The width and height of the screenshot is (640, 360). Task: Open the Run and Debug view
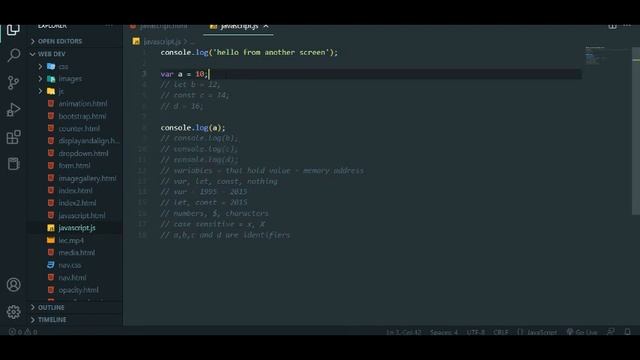[x=13, y=110]
